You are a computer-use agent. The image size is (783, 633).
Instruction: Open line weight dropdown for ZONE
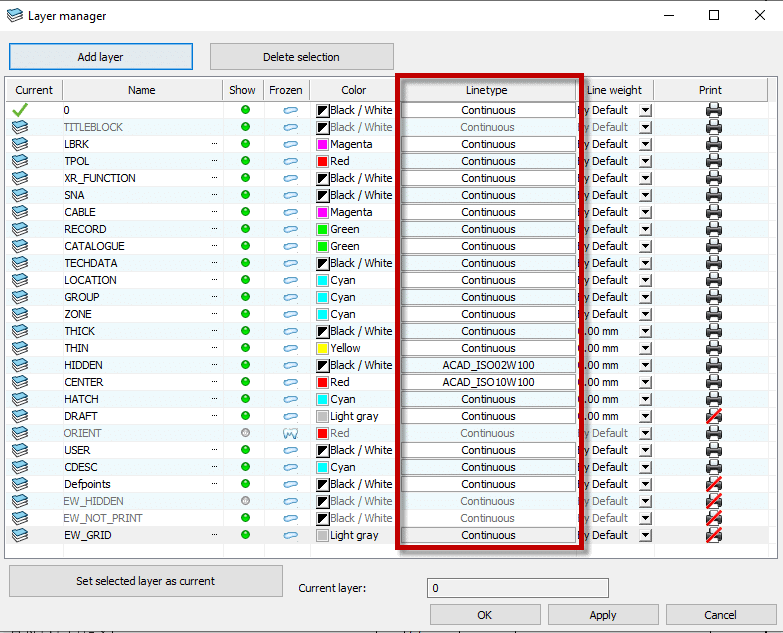click(x=646, y=315)
